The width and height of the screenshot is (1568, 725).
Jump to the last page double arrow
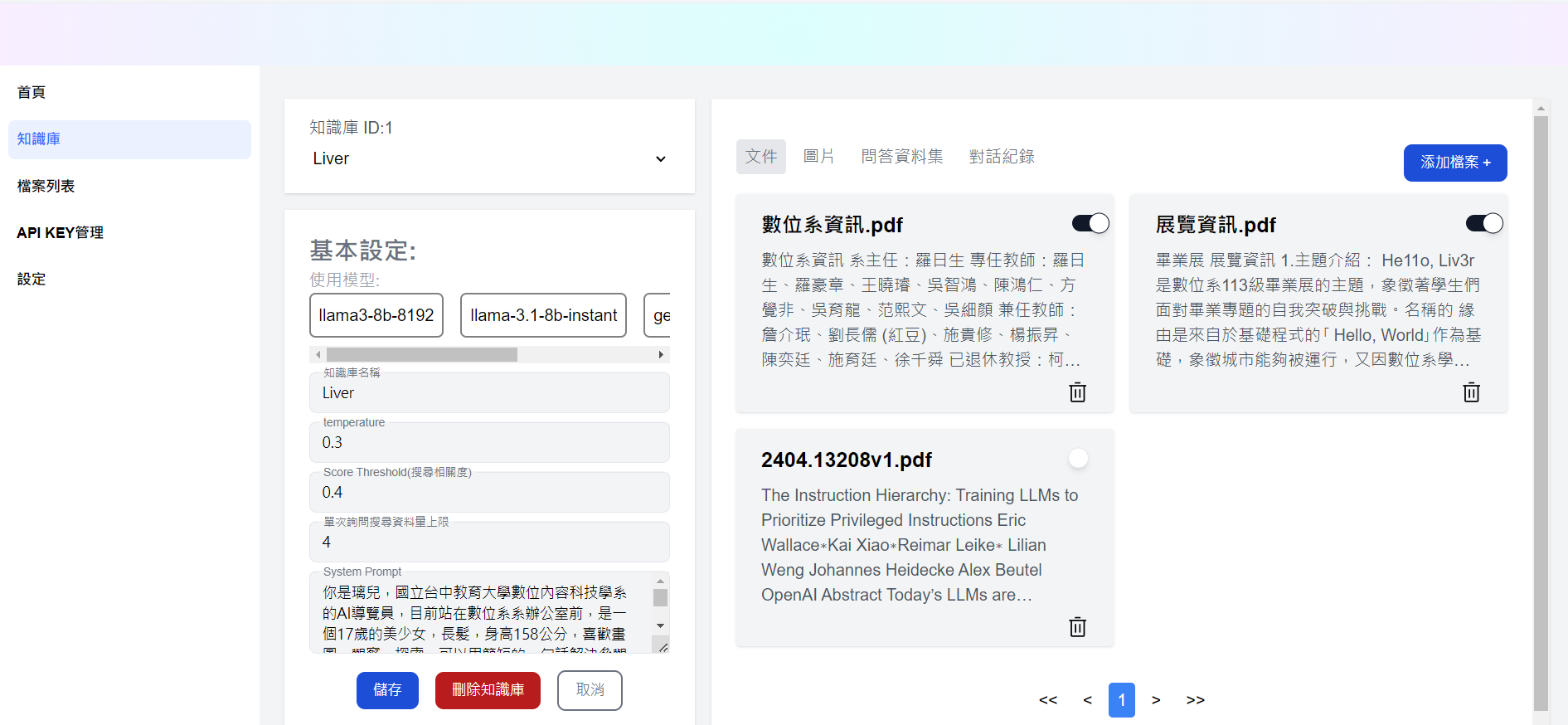point(1195,700)
